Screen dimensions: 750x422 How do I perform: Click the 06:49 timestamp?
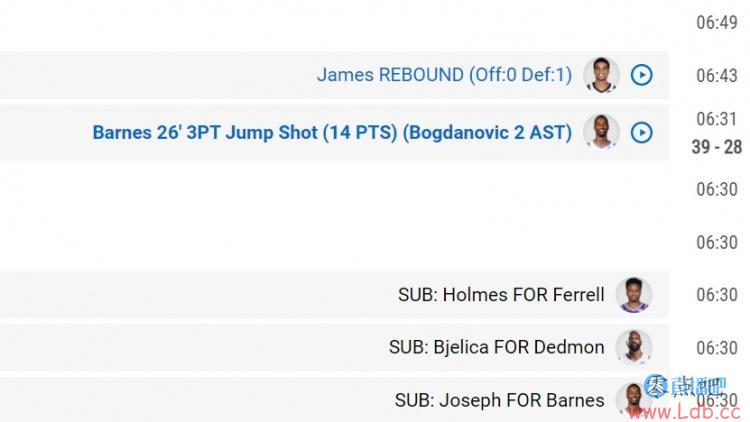point(717,22)
